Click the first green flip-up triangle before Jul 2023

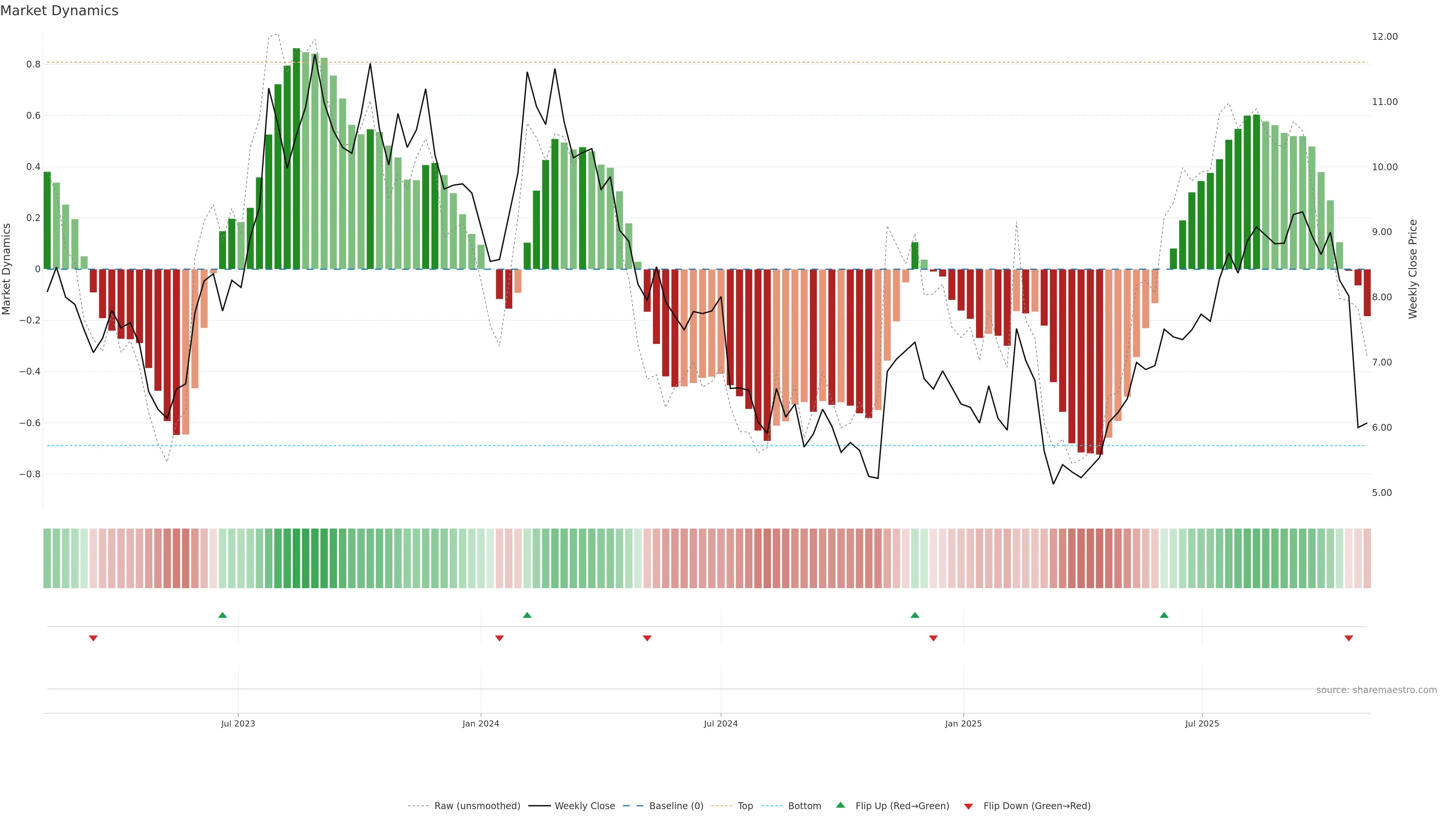coord(223,615)
